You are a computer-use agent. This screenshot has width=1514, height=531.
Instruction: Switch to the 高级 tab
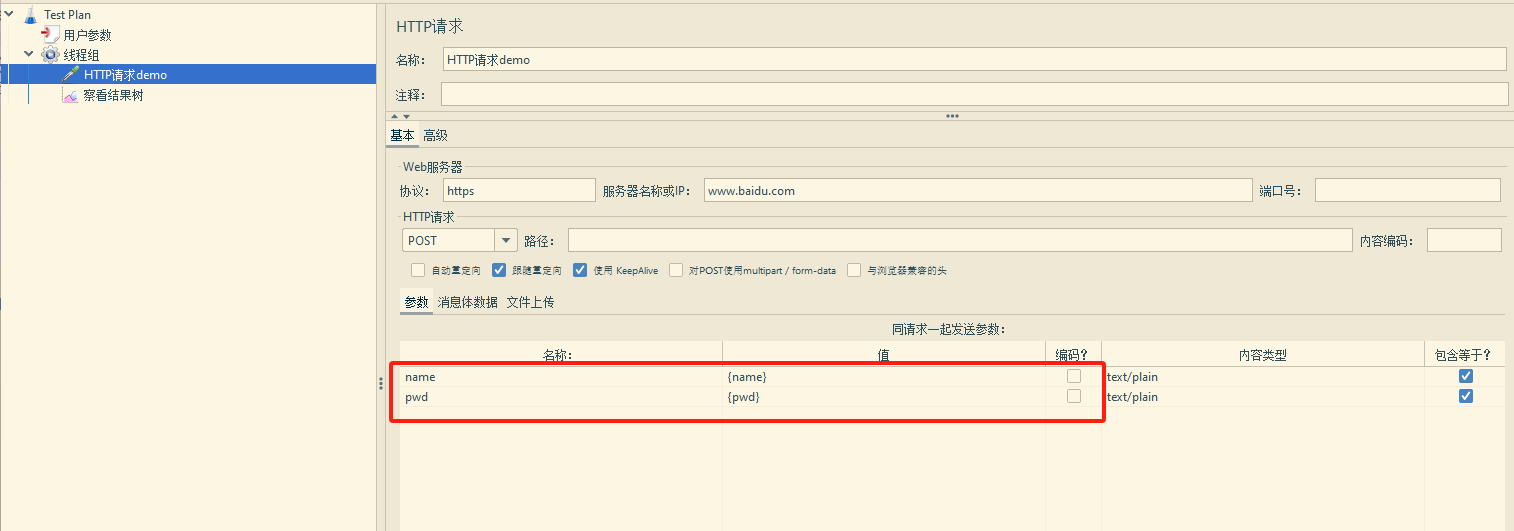pos(435,136)
